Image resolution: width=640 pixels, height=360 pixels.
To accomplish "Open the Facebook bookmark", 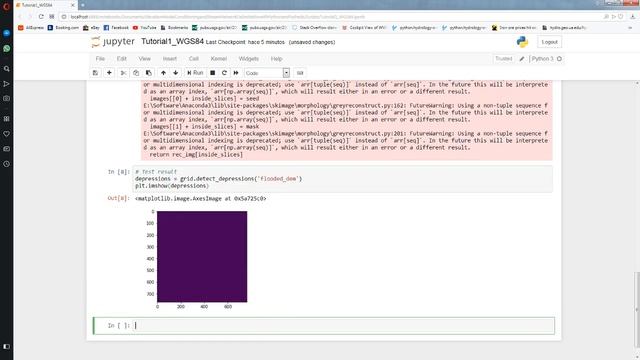I will (x=116, y=28).
